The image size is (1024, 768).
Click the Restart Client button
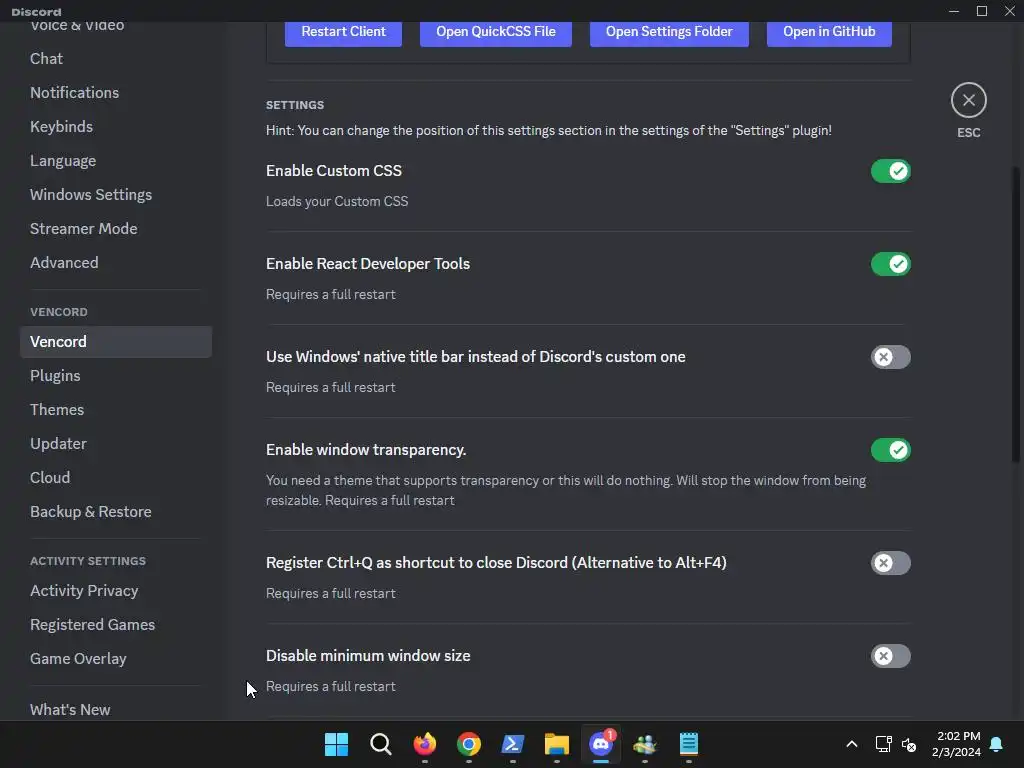pos(344,32)
